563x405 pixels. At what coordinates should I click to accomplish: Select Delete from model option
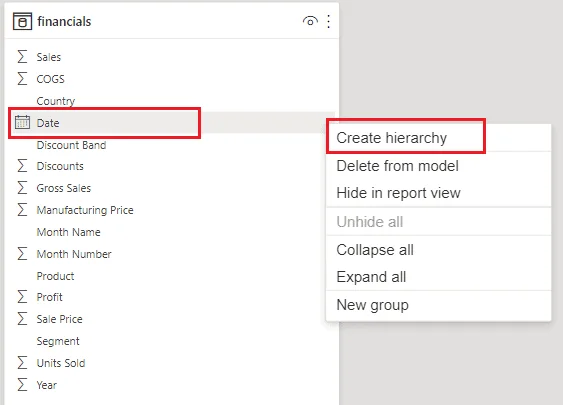(397, 166)
